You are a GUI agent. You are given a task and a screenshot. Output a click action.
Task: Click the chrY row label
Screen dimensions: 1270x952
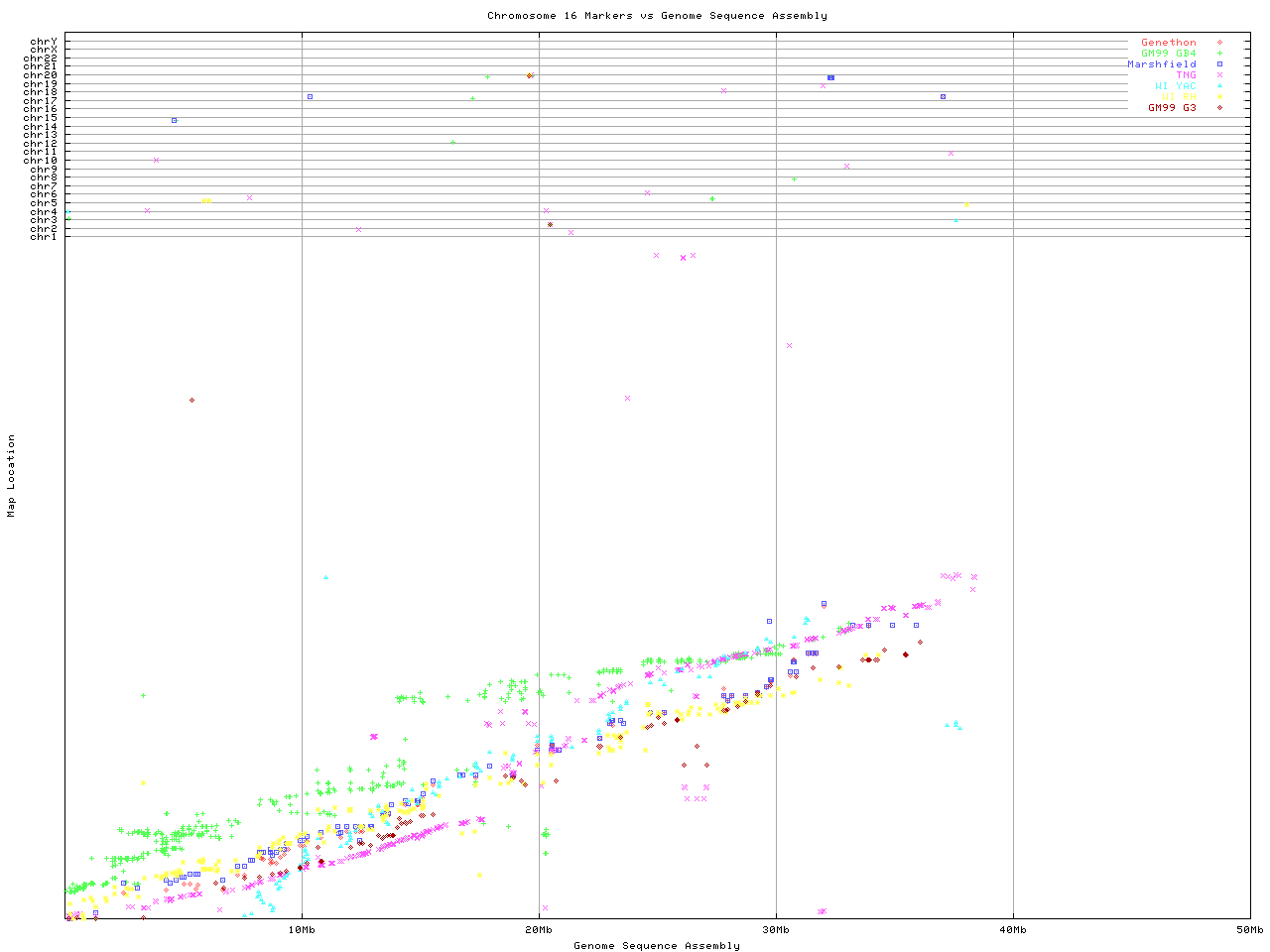44,41
